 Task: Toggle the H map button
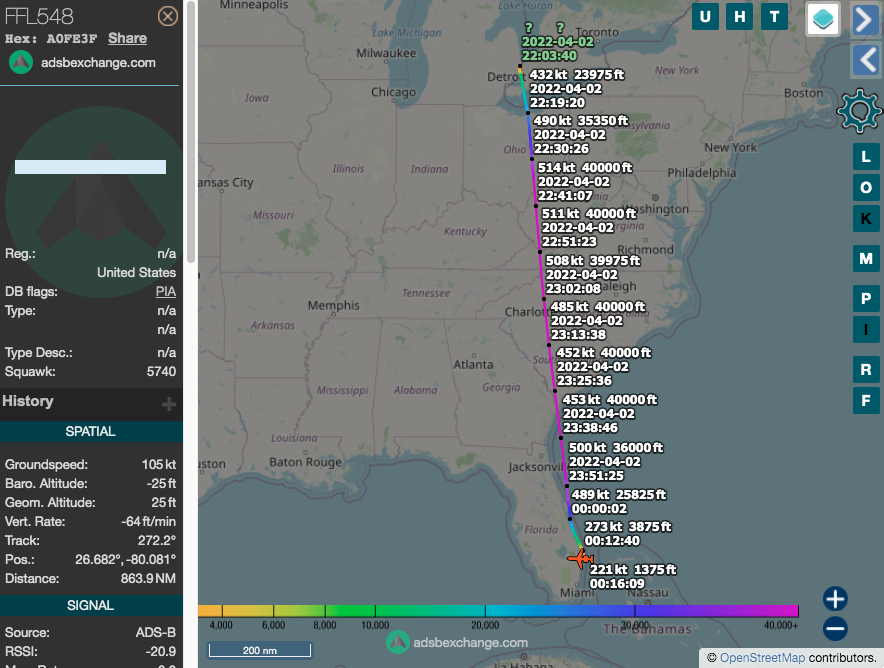coord(740,17)
